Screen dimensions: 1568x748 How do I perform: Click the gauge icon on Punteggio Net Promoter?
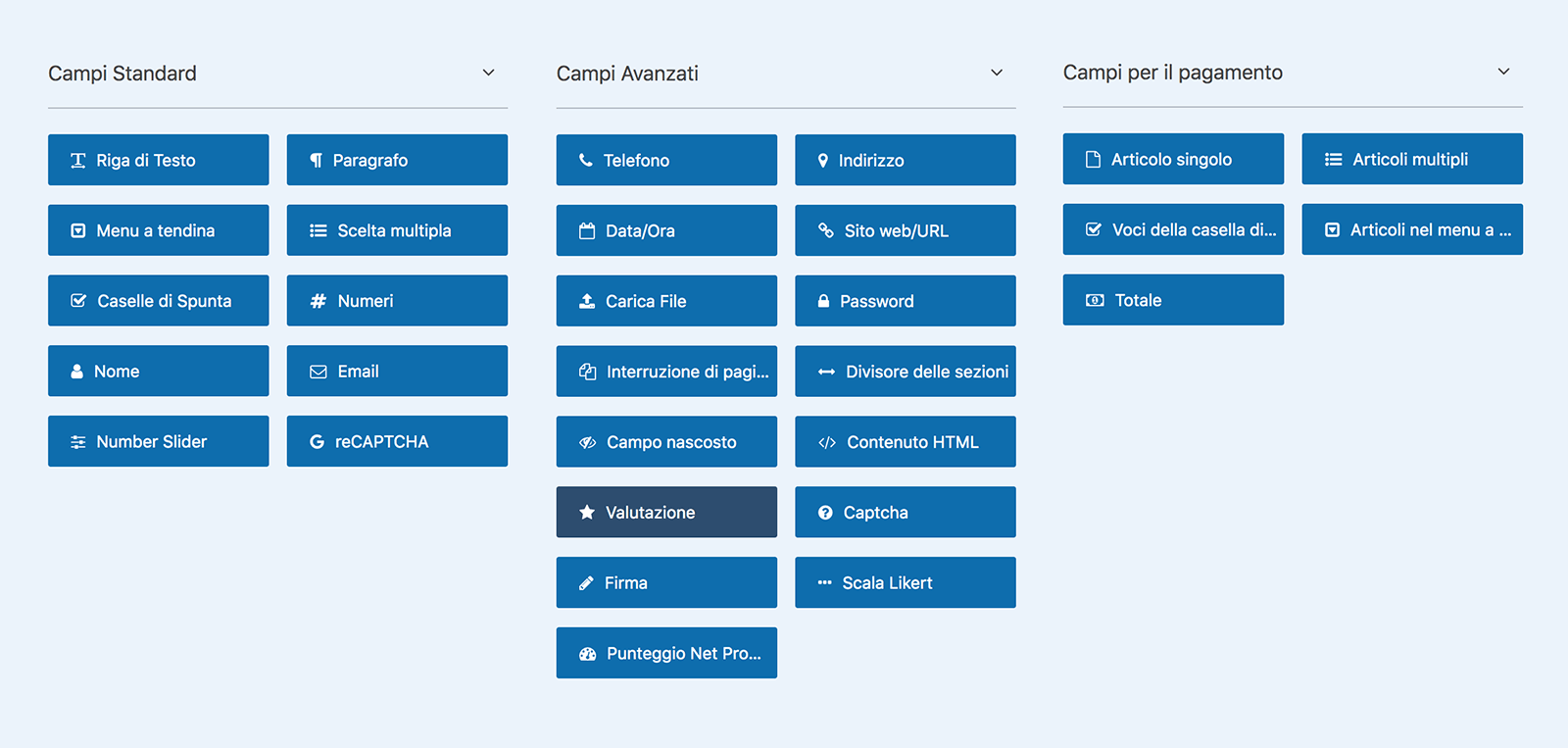point(587,654)
